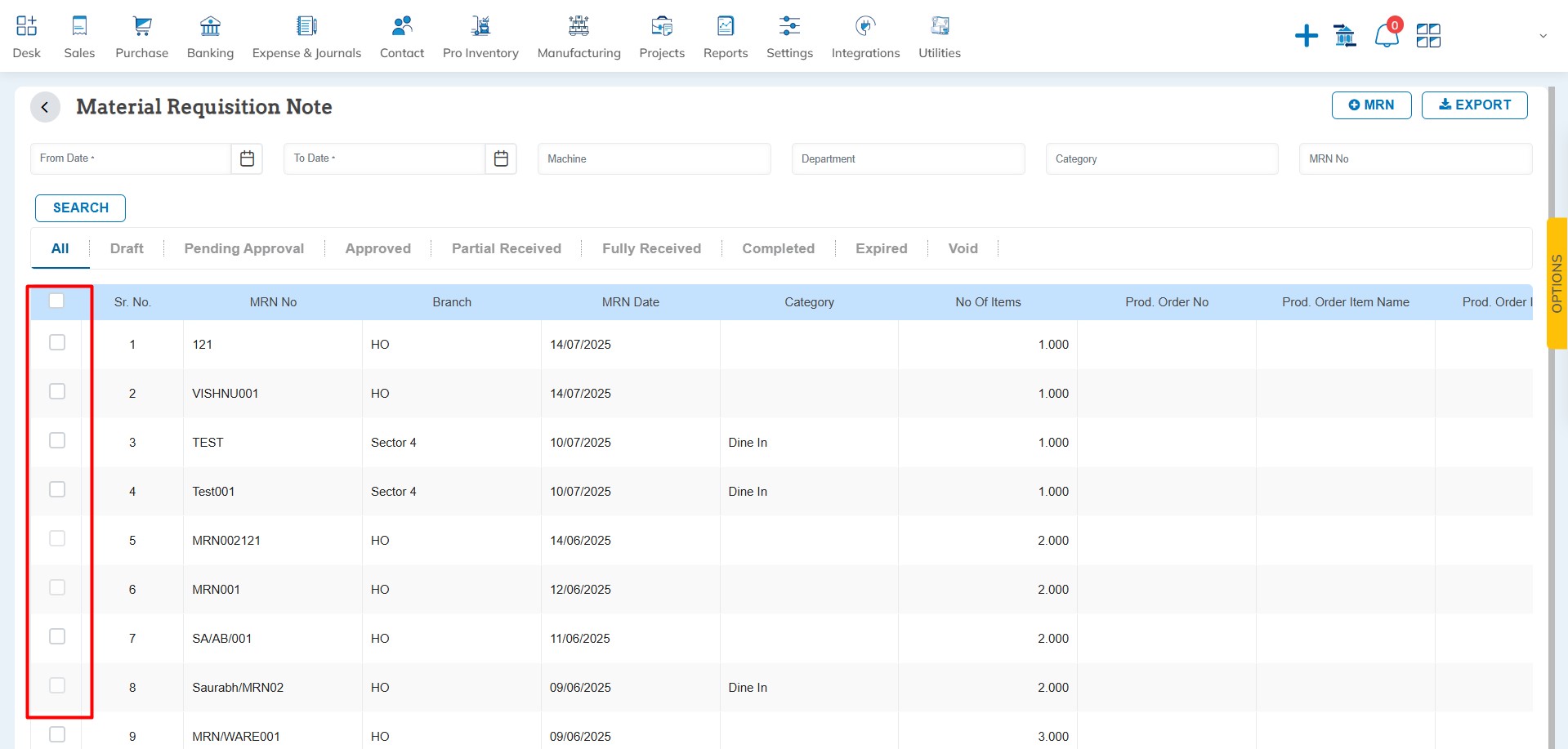Click the vertical page scrollbar
This screenshot has height=749, width=1568.
pyautogui.click(x=1552, y=417)
